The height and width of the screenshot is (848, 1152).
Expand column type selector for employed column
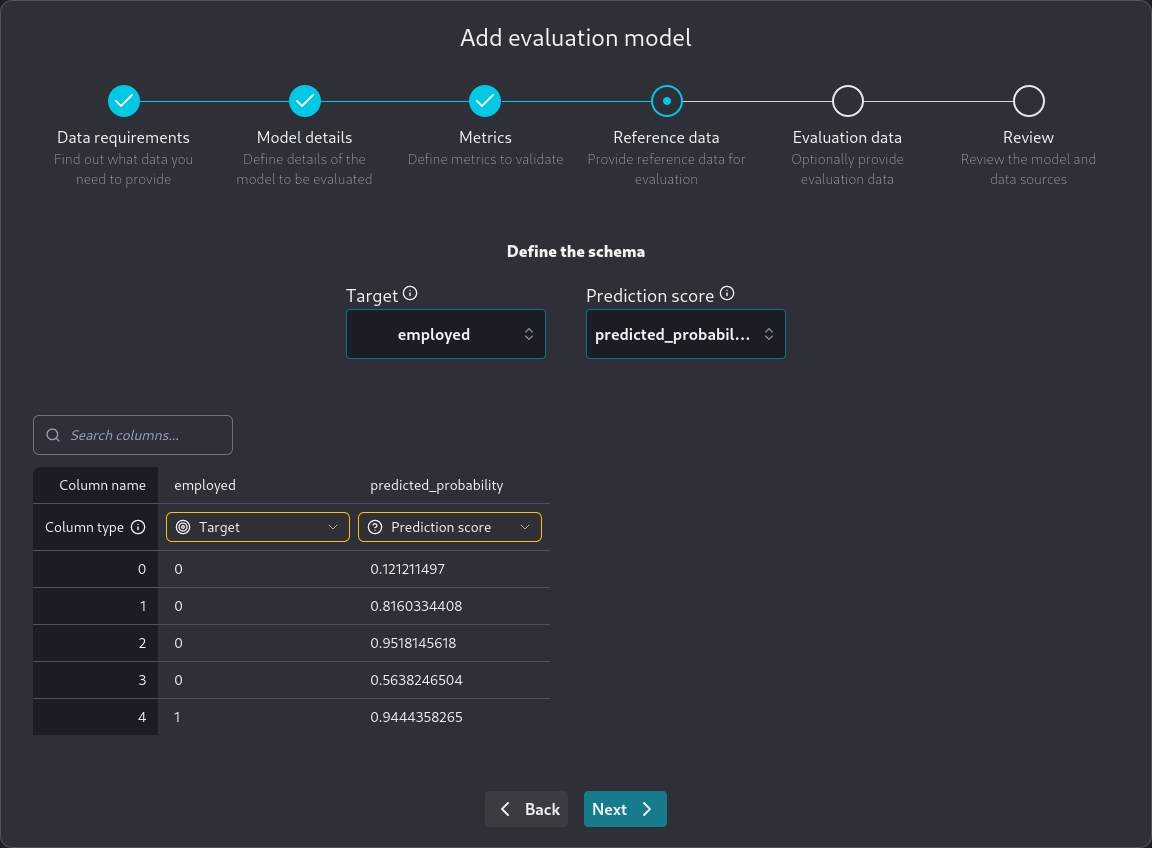[258, 527]
